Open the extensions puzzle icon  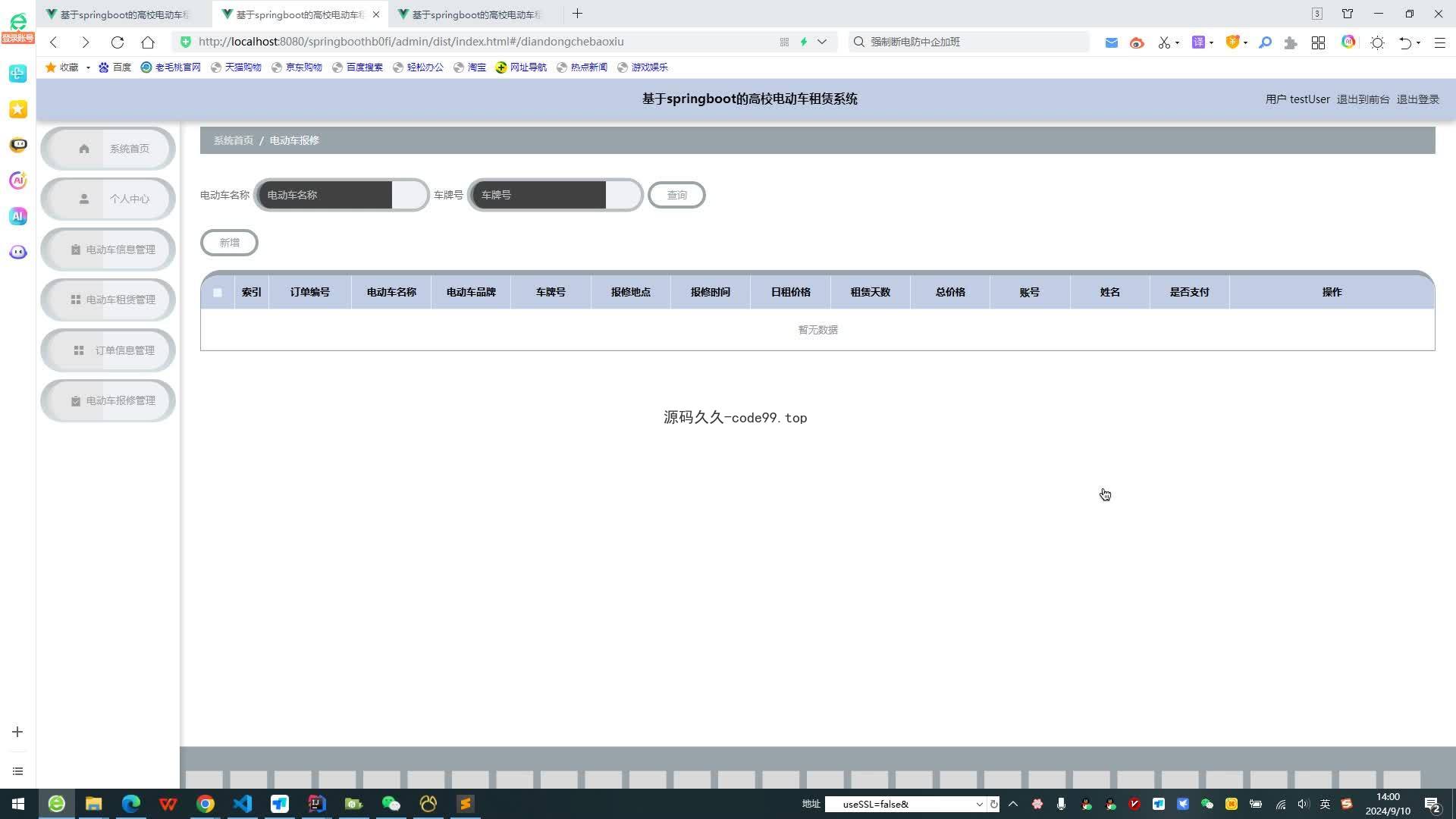pyautogui.click(x=1290, y=42)
